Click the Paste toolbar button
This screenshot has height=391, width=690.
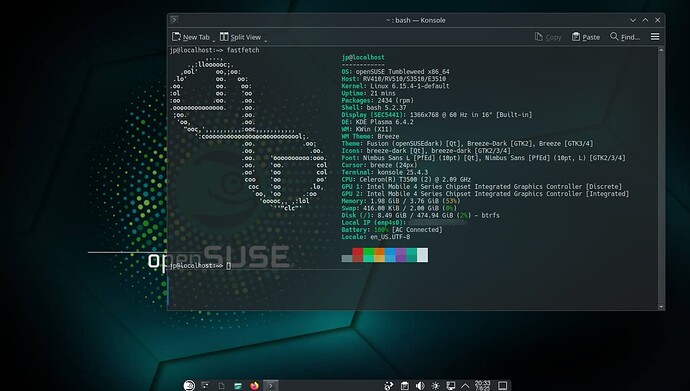pyautogui.click(x=586, y=37)
